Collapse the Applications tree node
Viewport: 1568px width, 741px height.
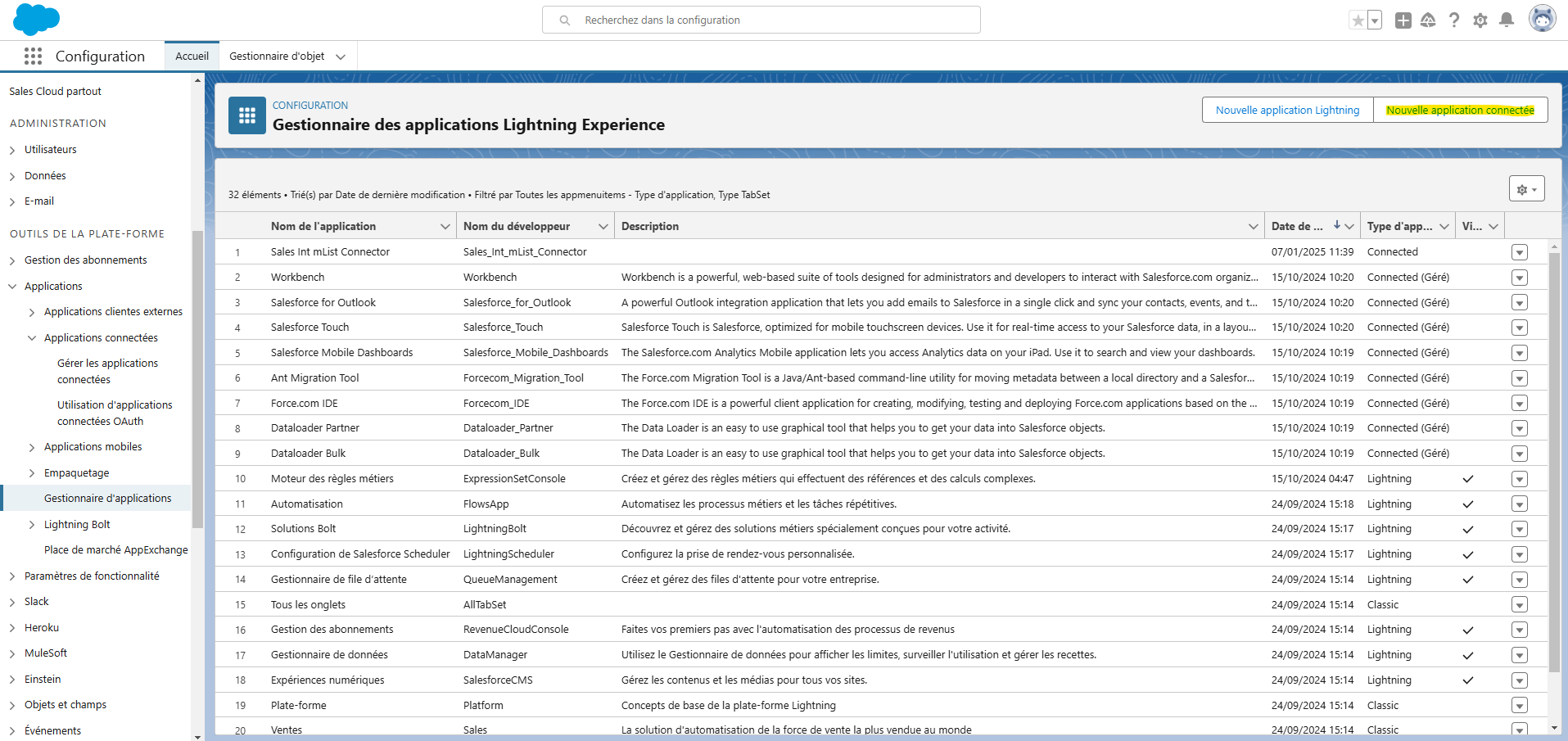pyautogui.click(x=12, y=287)
